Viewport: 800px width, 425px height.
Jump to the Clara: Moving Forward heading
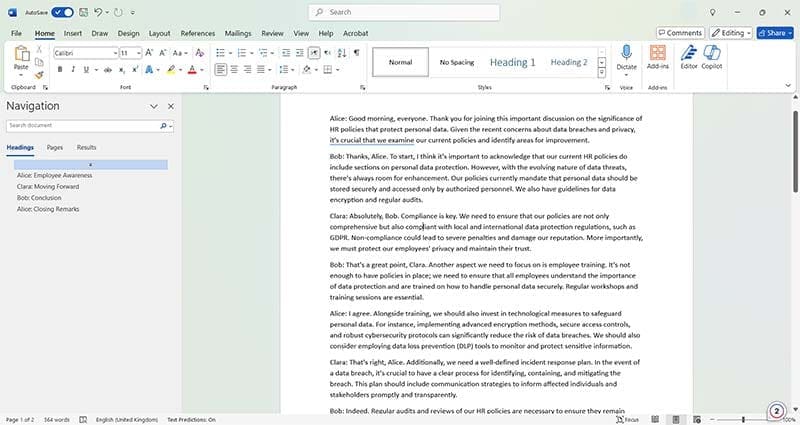point(48,187)
